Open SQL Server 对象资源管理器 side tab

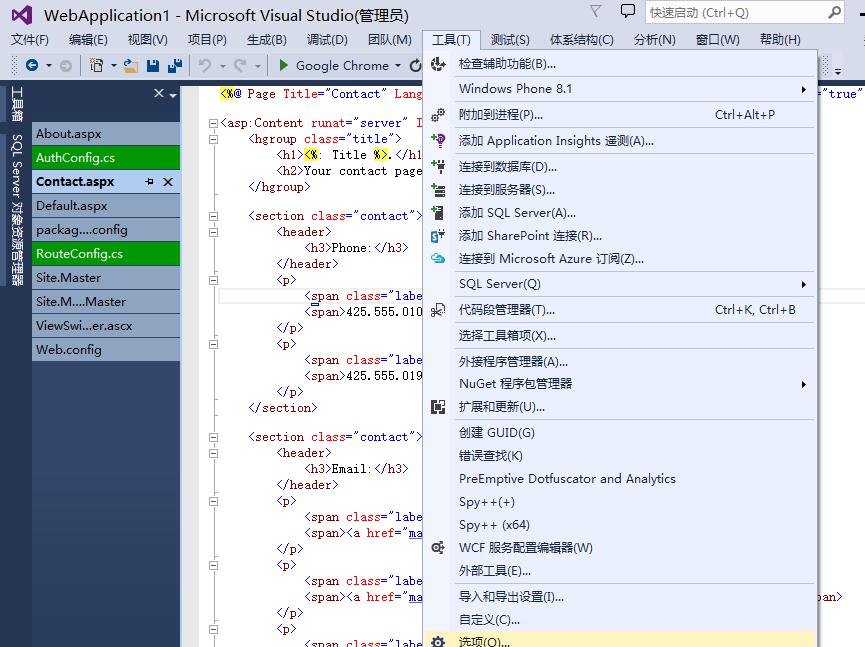(17, 210)
